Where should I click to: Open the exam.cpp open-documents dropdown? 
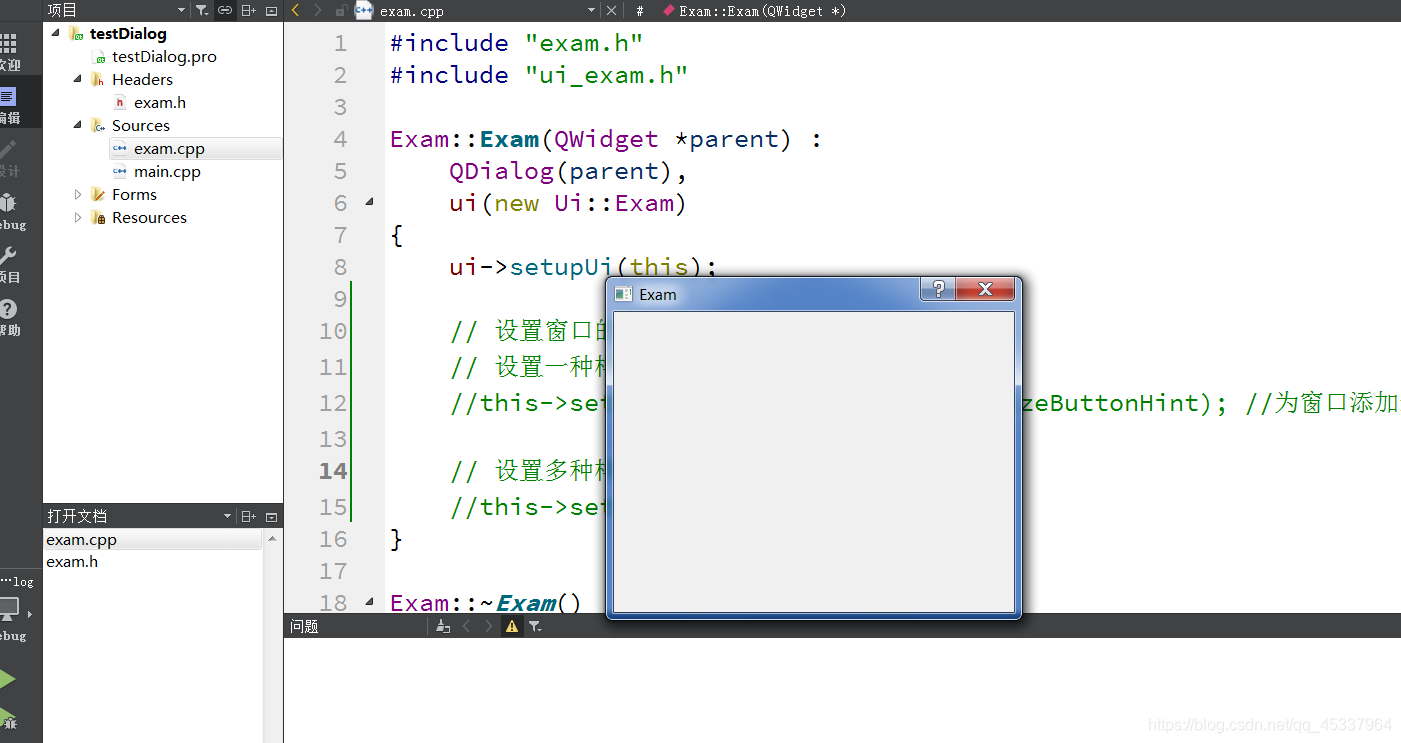click(x=591, y=11)
